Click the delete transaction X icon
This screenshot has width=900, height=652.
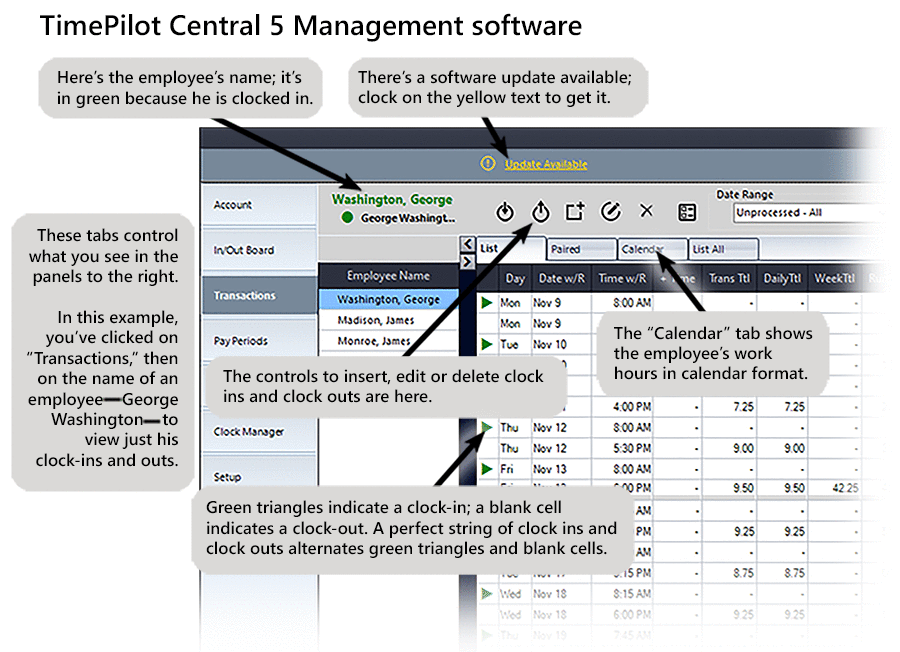coord(646,211)
